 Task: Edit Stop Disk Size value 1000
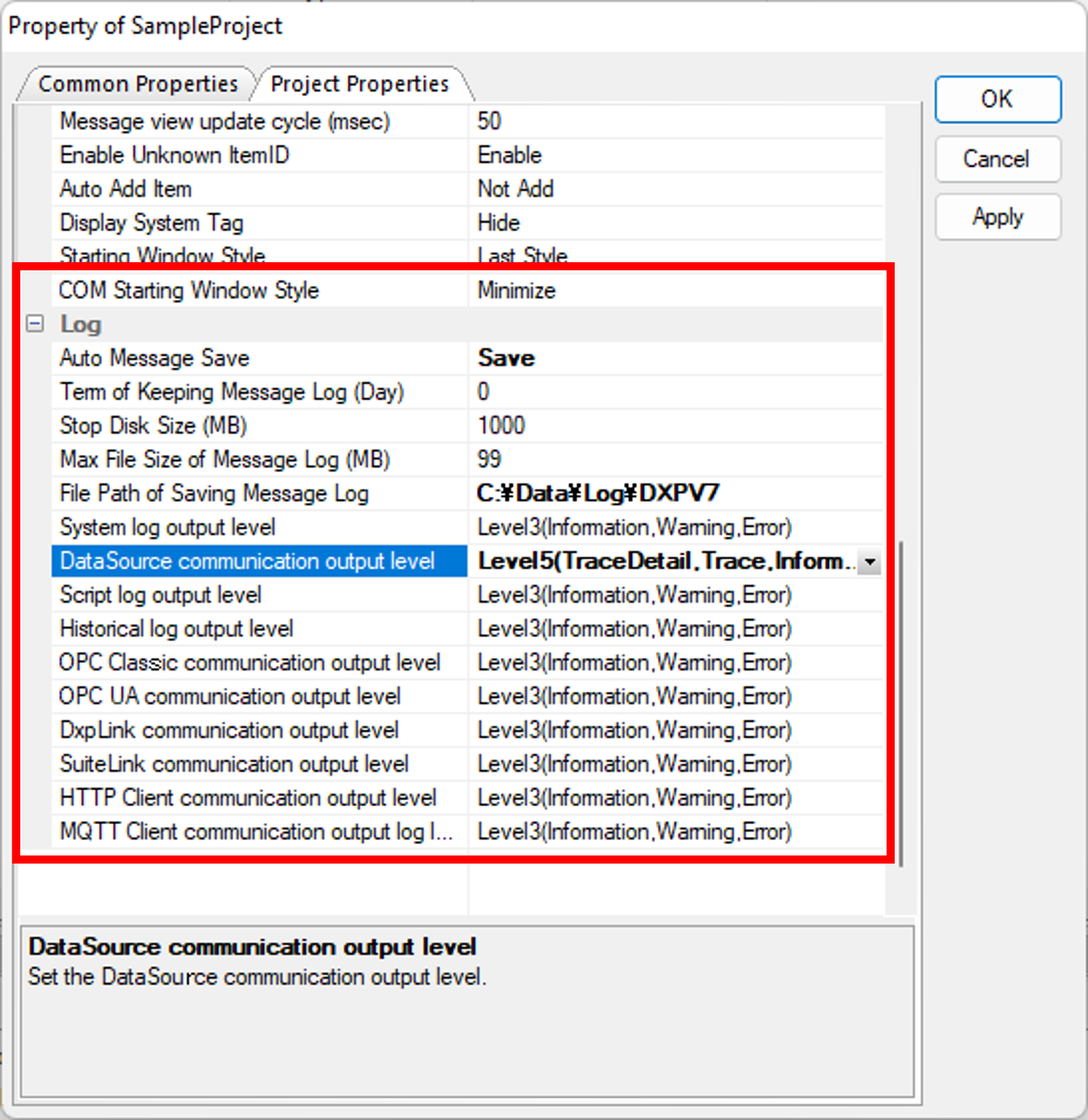674,425
